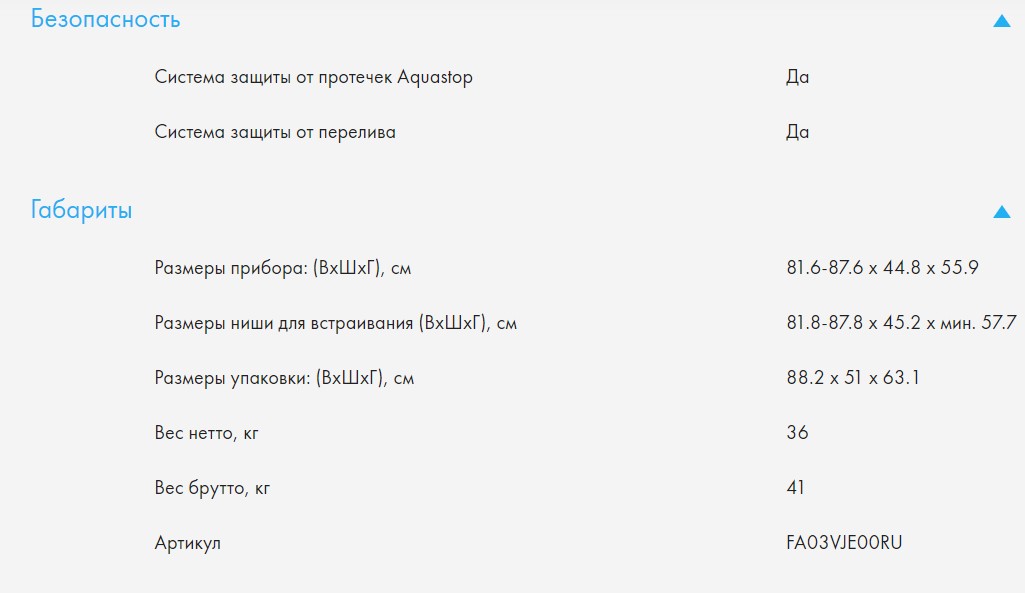Select the 88.2 x 51 x 63.1 value
The height and width of the screenshot is (593, 1025).
(853, 378)
